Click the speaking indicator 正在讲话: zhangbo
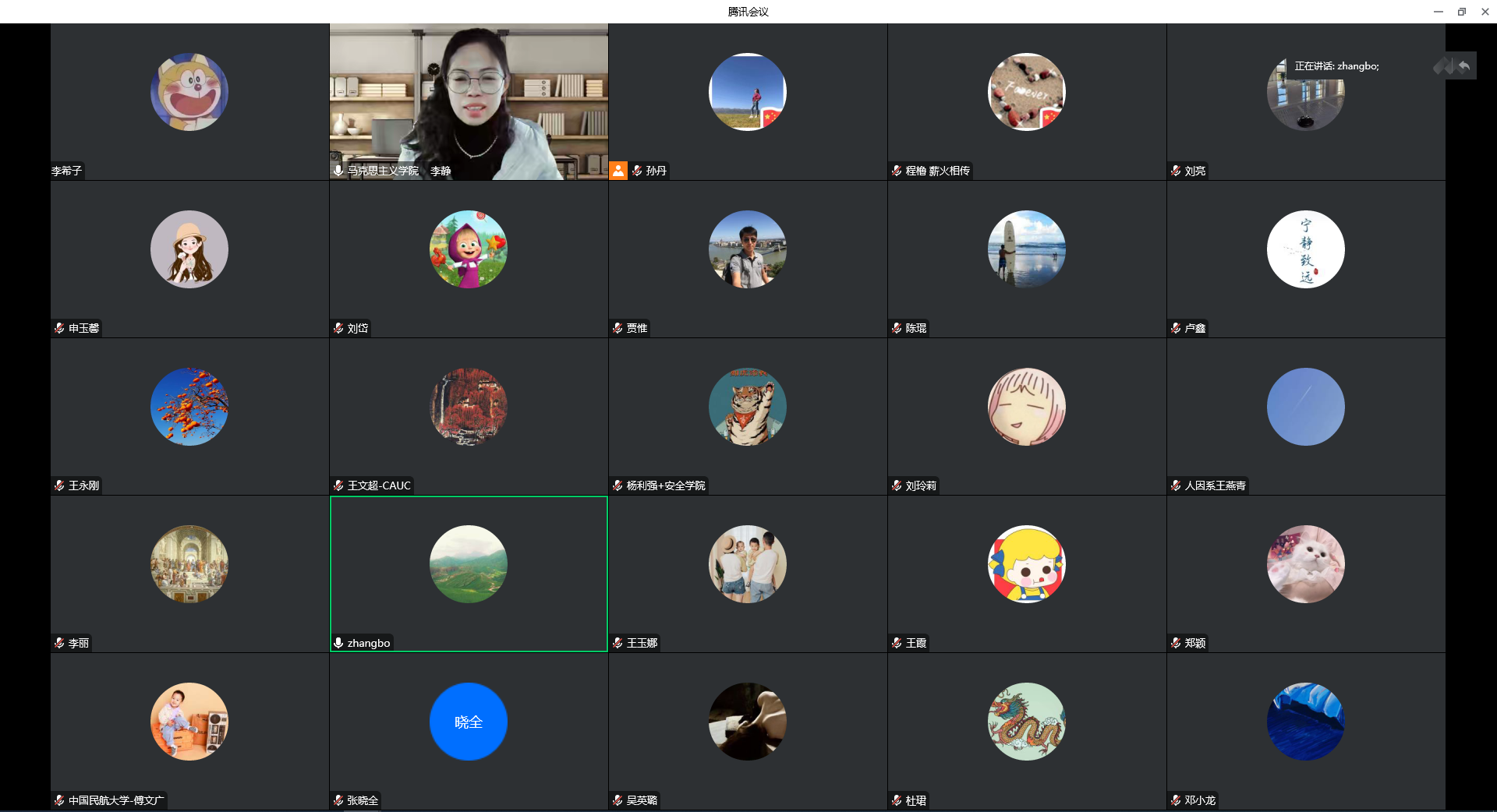 pyautogui.click(x=1336, y=66)
